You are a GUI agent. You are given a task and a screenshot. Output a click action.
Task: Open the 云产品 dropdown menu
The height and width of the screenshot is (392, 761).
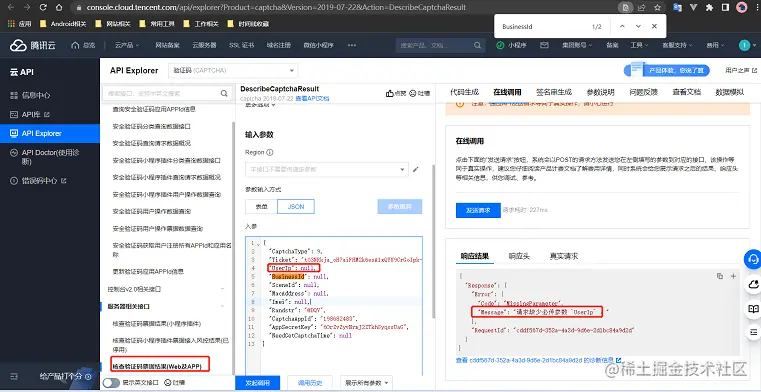(127, 45)
